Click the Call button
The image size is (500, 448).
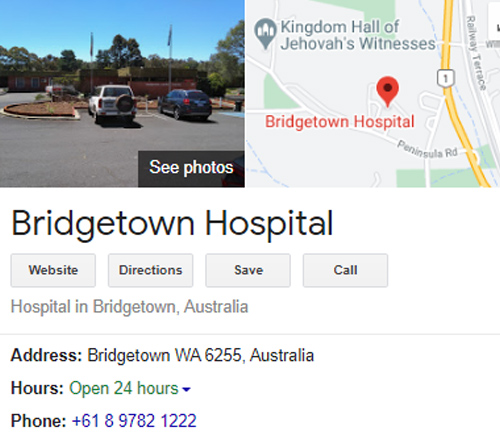[345, 270]
